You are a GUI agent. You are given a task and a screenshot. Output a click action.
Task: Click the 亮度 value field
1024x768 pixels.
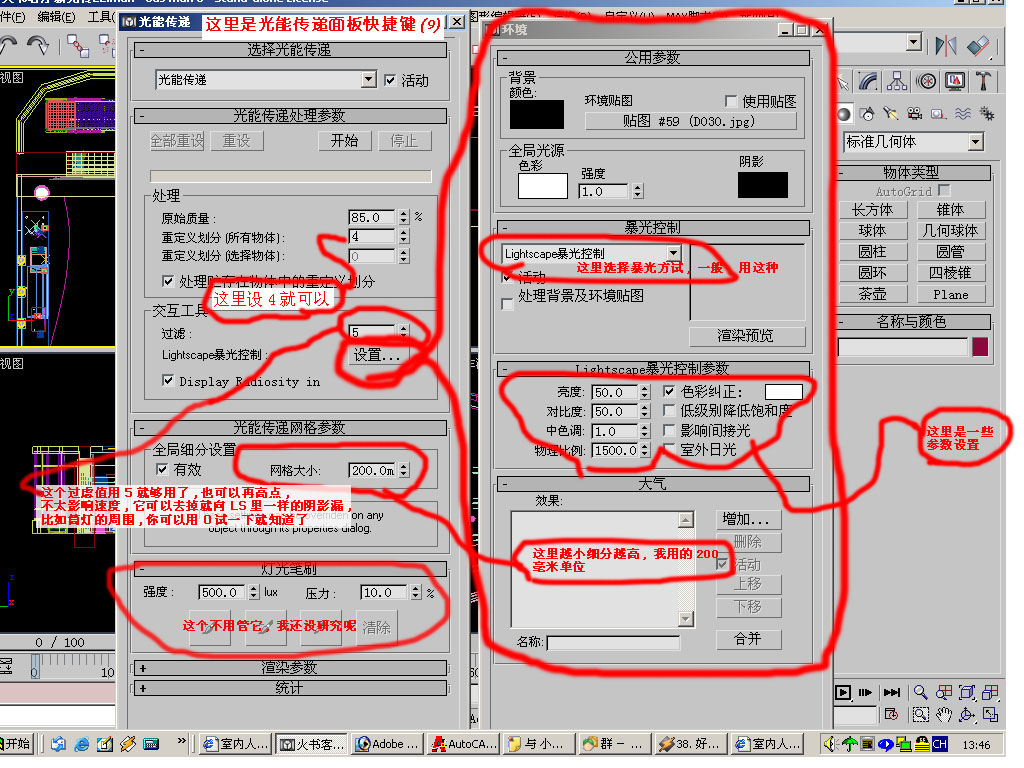coord(615,392)
